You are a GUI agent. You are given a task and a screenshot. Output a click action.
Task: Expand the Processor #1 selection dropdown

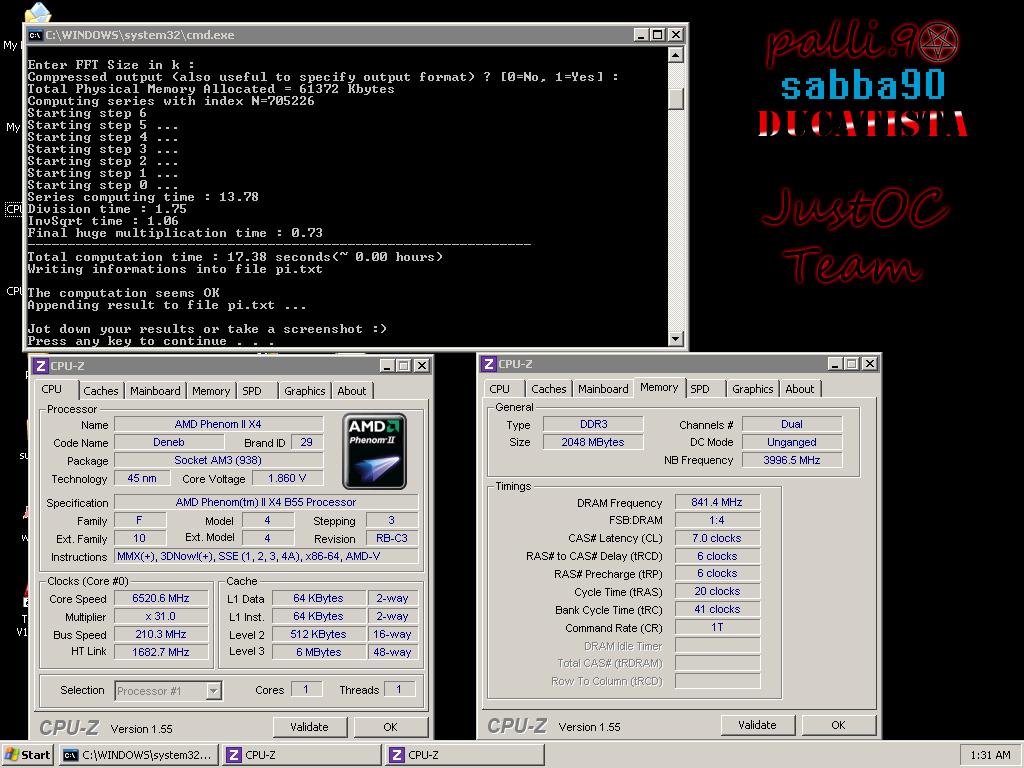214,690
